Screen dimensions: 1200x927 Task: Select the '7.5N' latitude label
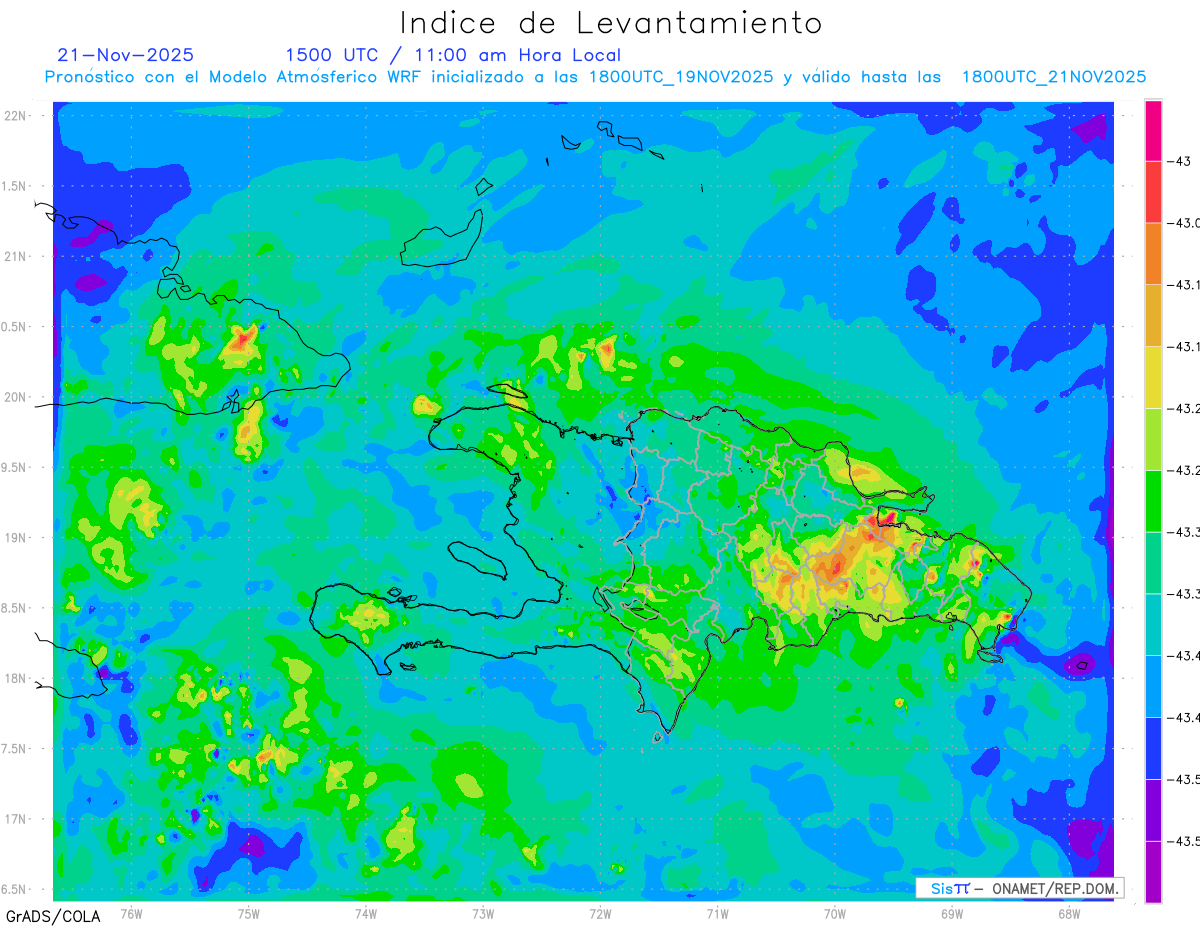14,748
